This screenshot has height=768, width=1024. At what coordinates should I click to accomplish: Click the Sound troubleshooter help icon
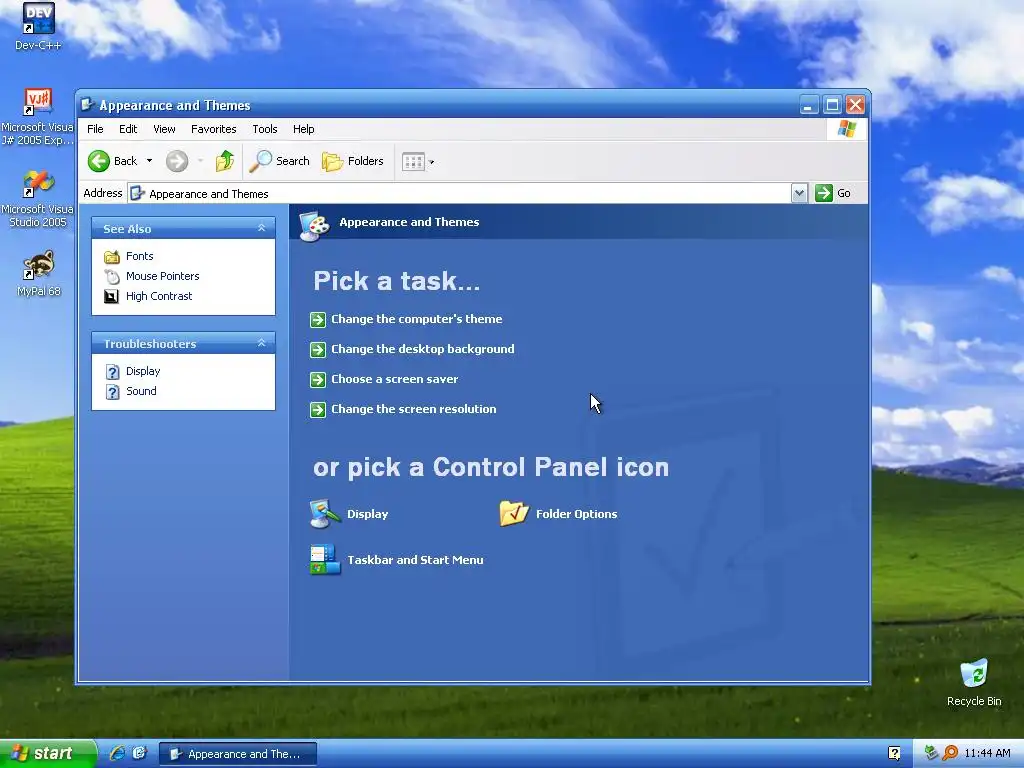pyautogui.click(x=112, y=392)
